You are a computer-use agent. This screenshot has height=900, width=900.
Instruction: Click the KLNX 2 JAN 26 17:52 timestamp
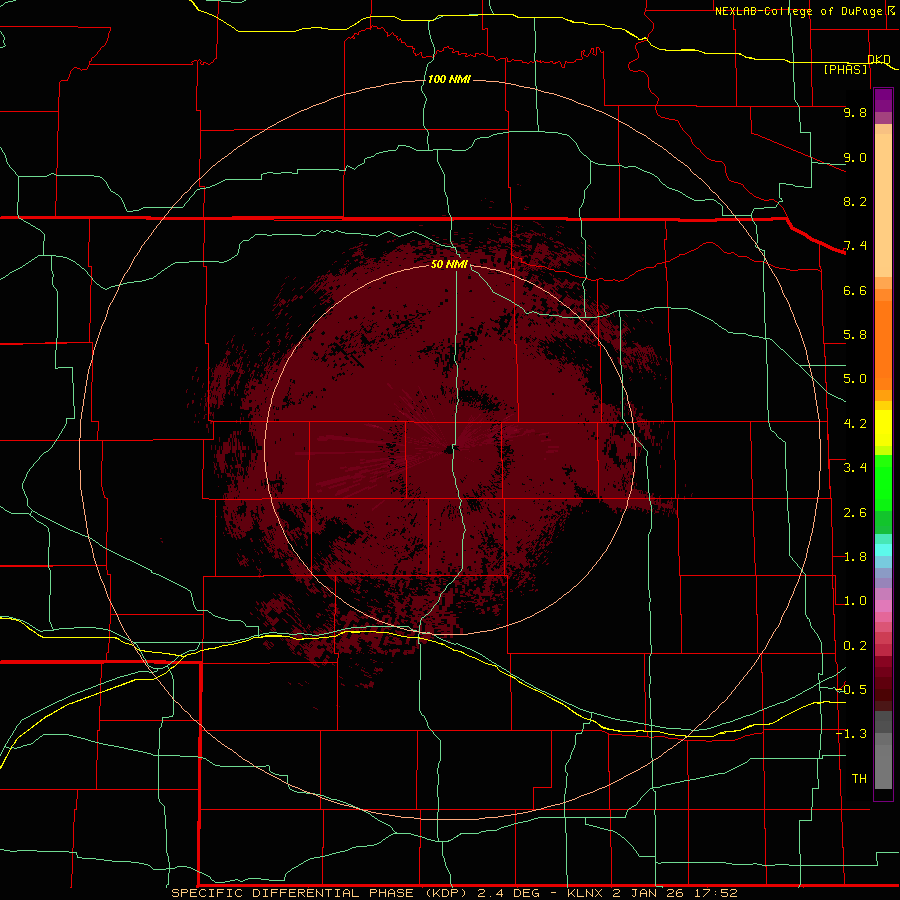(652, 893)
